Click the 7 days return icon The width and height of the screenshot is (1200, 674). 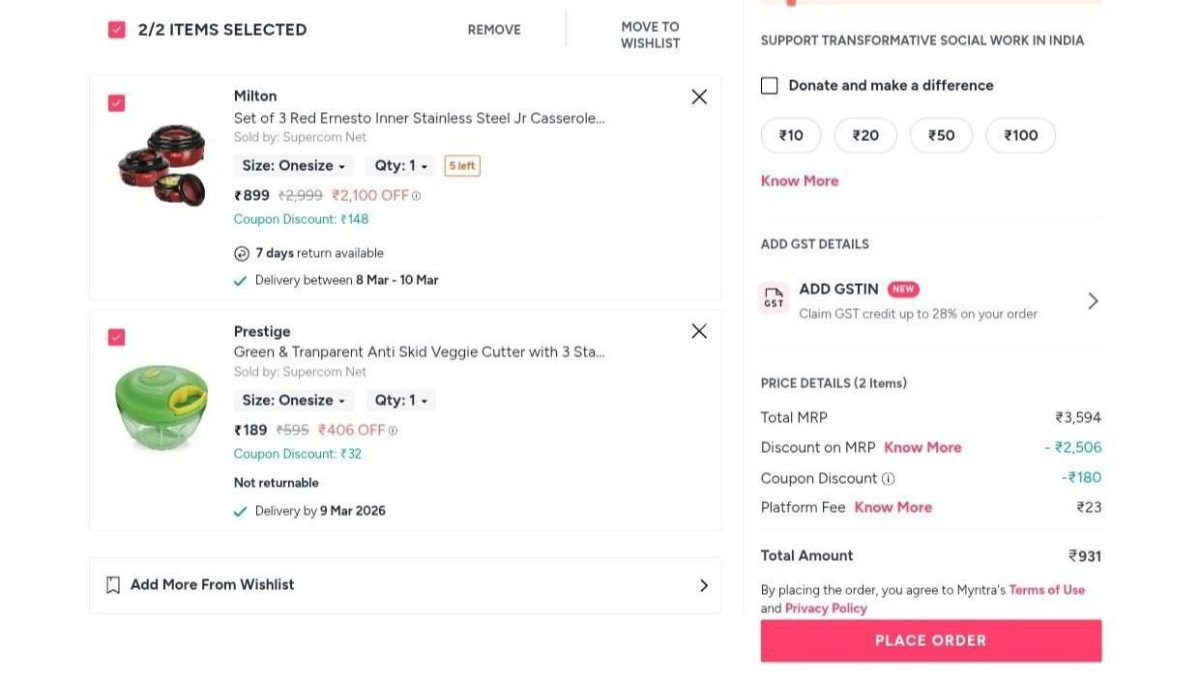point(241,254)
